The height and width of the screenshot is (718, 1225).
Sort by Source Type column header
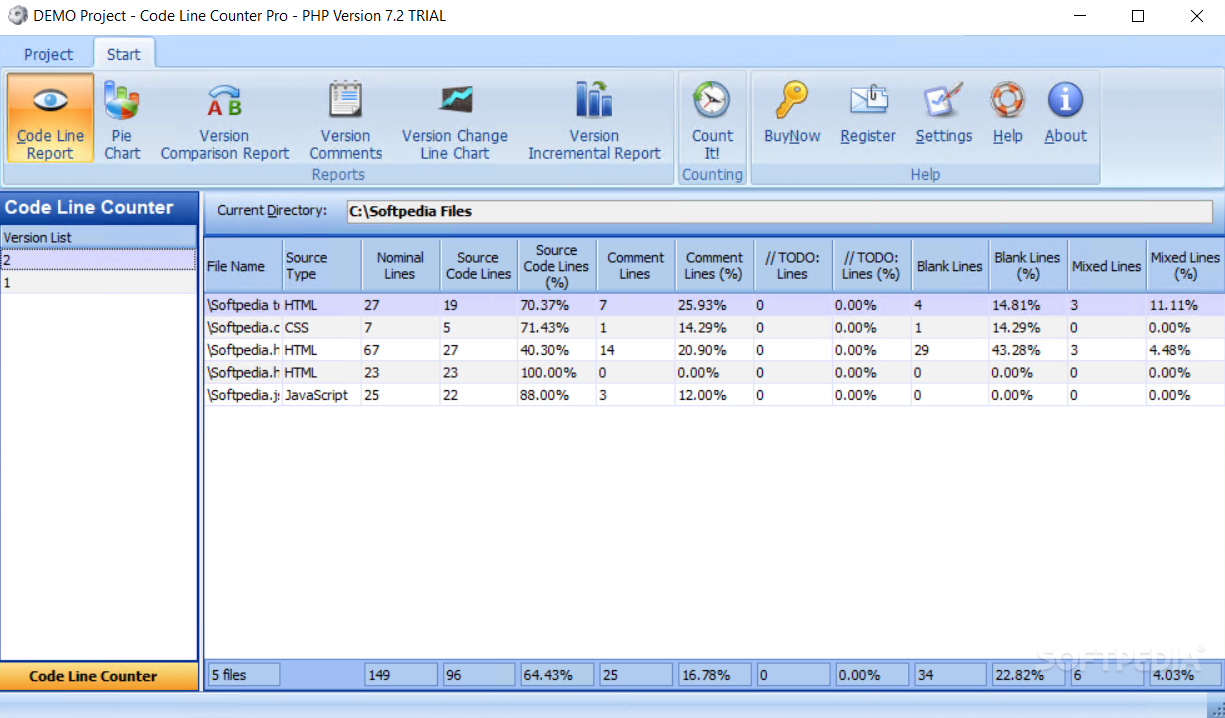[x=321, y=266]
